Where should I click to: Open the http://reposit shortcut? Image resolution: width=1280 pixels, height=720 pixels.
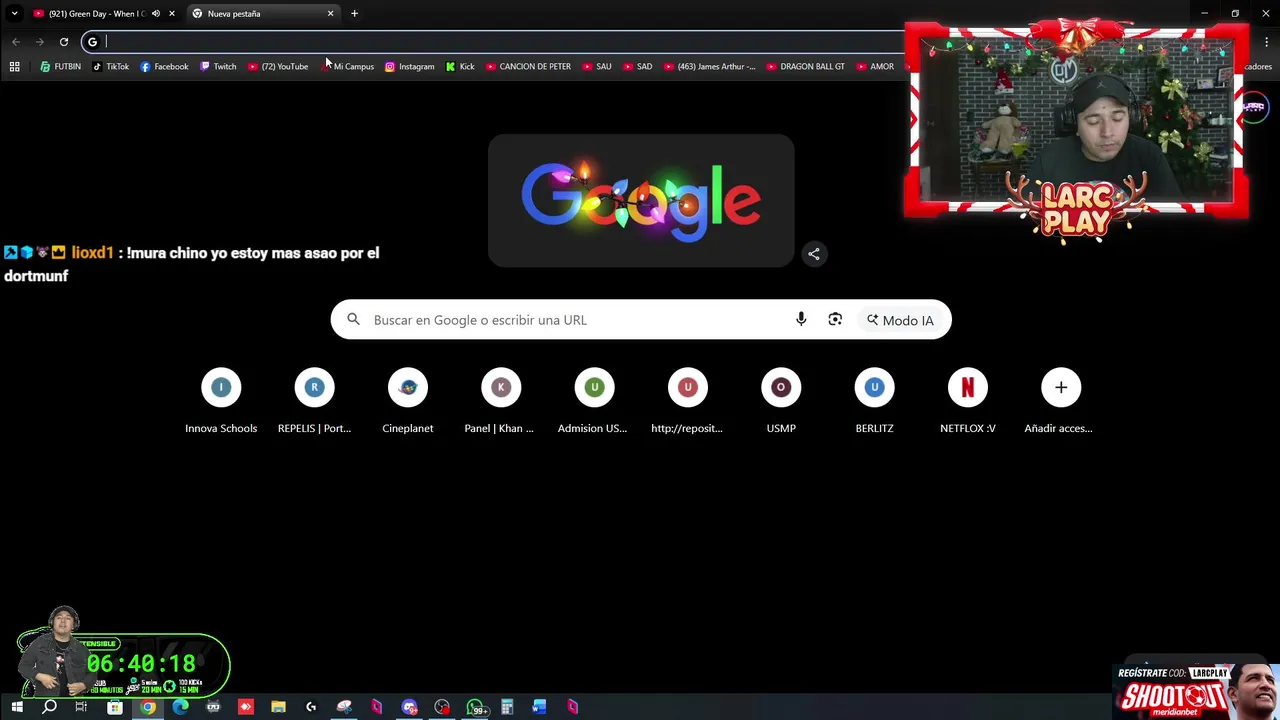click(x=688, y=401)
